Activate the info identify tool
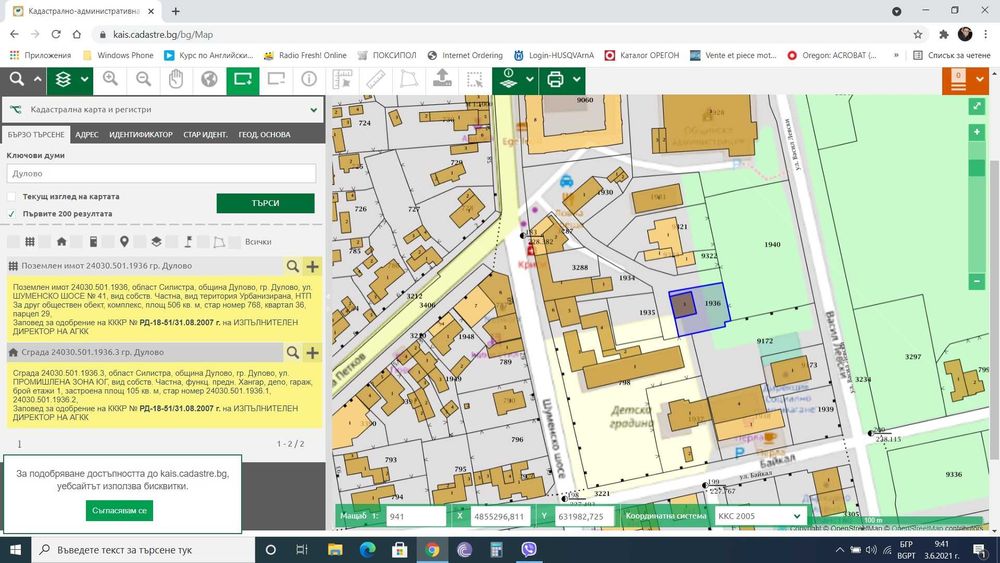This screenshot has width=1000, height=563. tap(309, 80)
